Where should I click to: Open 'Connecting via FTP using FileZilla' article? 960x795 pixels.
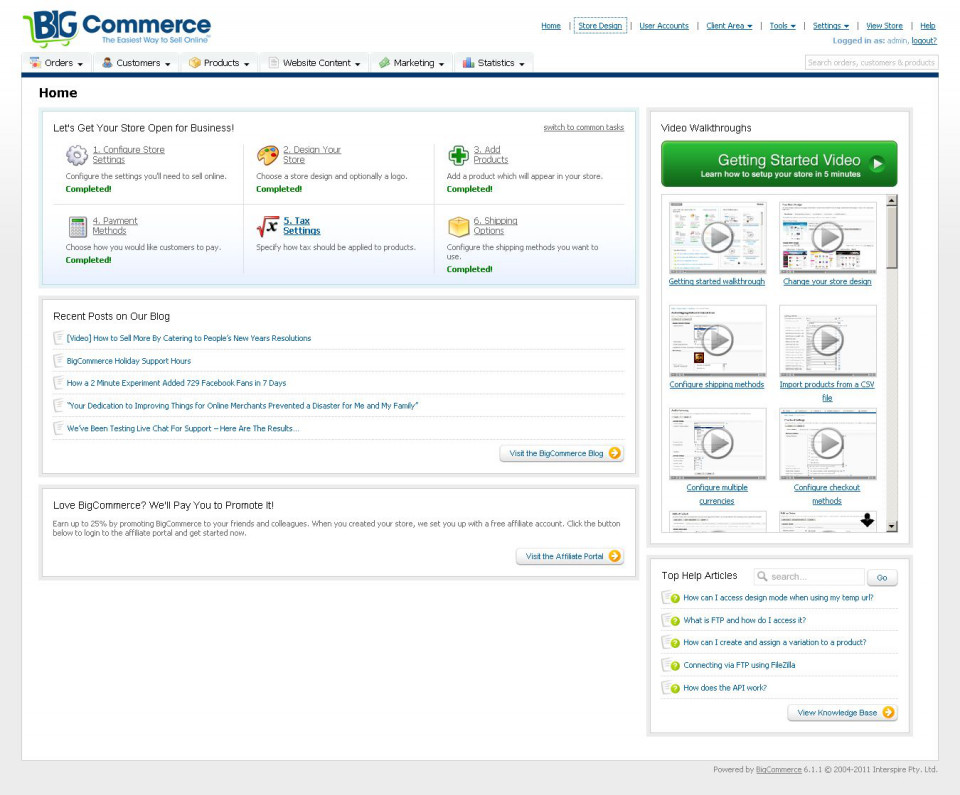(x=739, y=665)
